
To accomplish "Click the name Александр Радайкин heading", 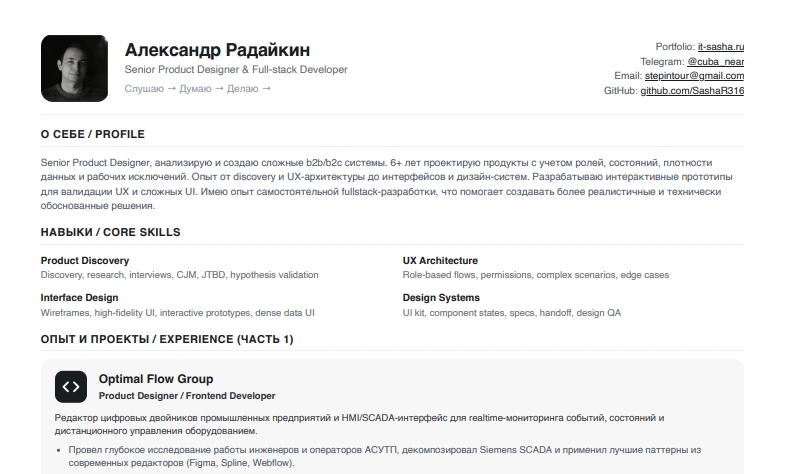I will pyautogui.click(x=217, y=50).
